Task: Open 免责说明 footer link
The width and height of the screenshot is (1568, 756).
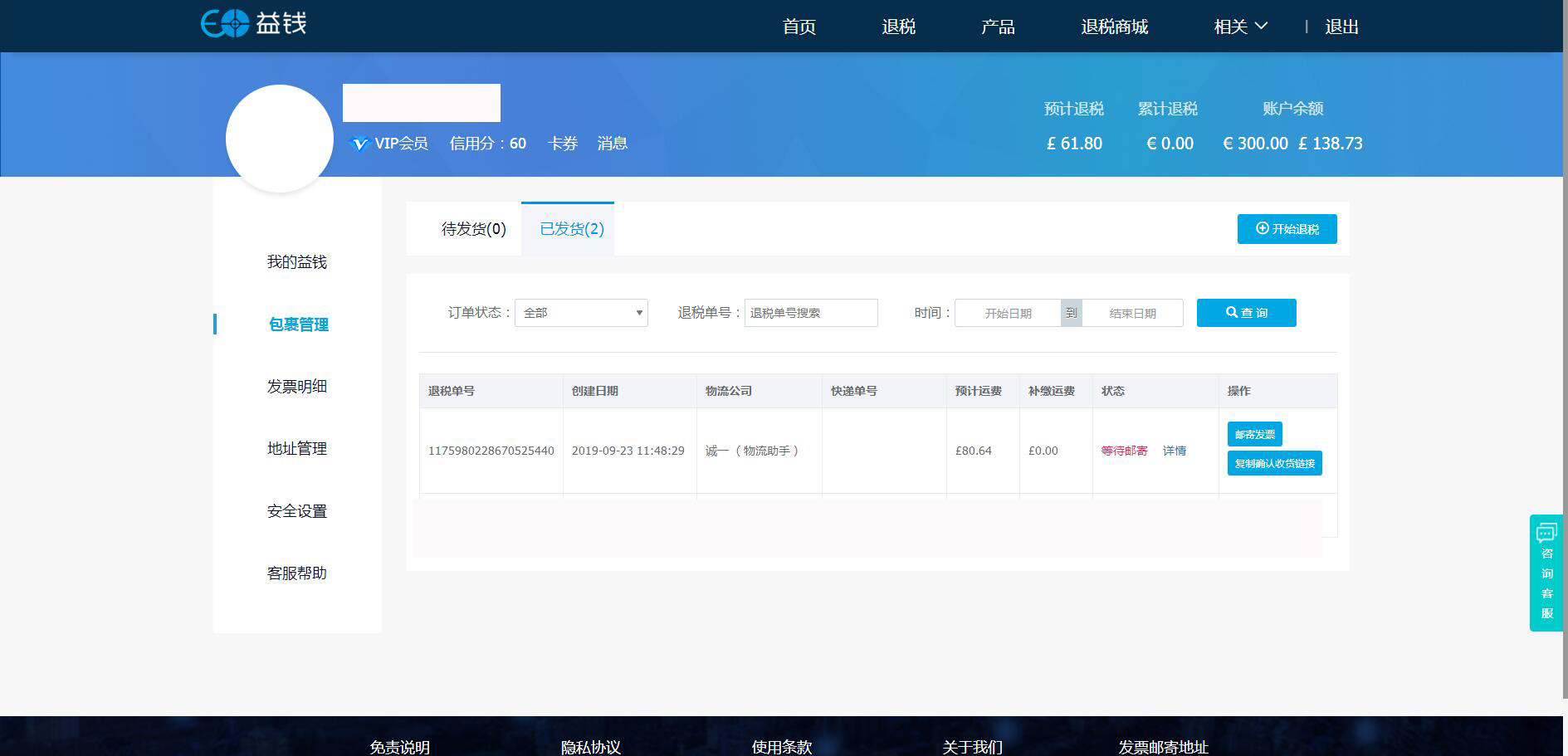Action: [400, 747]
